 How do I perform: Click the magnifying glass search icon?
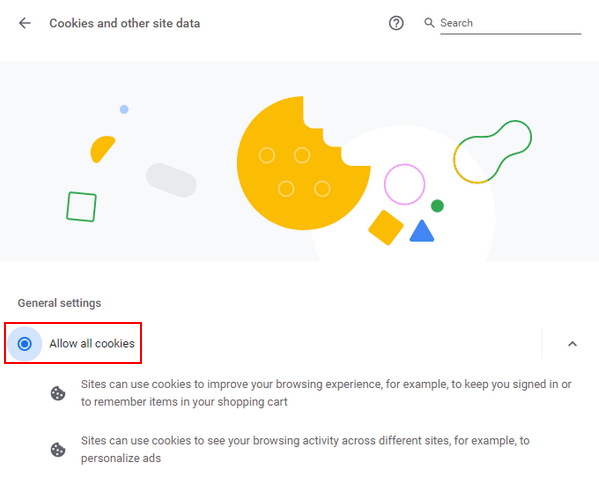(x=429, y=23)
